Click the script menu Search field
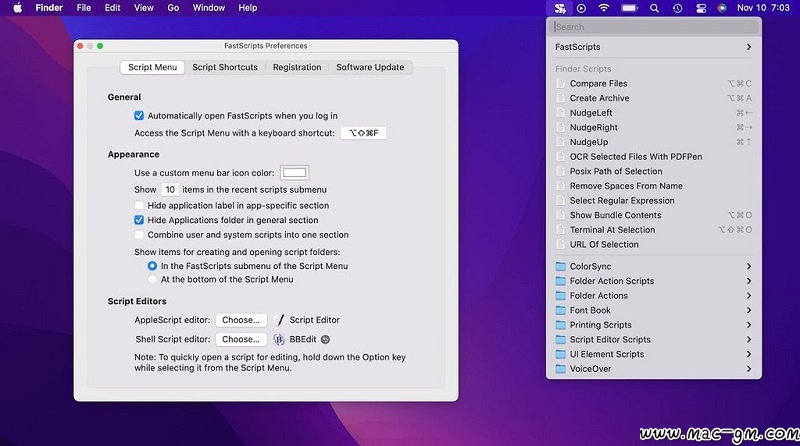800x446 pixels. coord(654,27)
